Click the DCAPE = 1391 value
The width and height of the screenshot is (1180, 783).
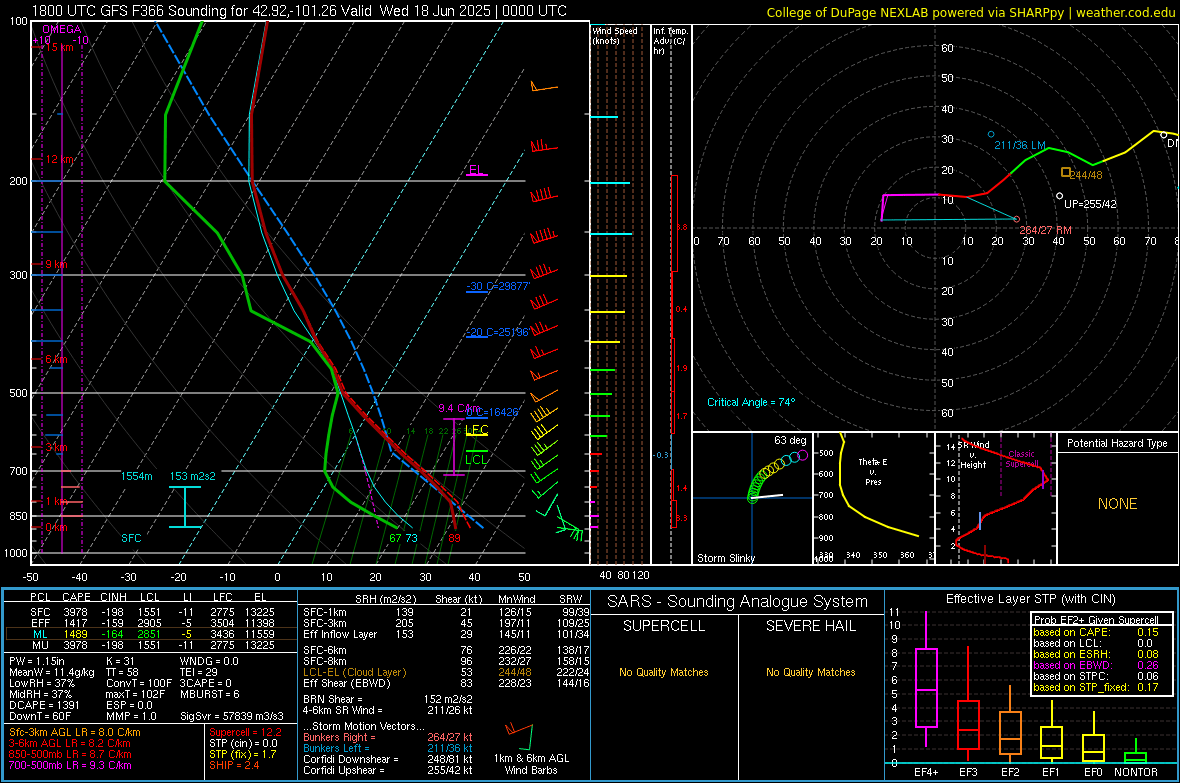(x=44, y=705)
